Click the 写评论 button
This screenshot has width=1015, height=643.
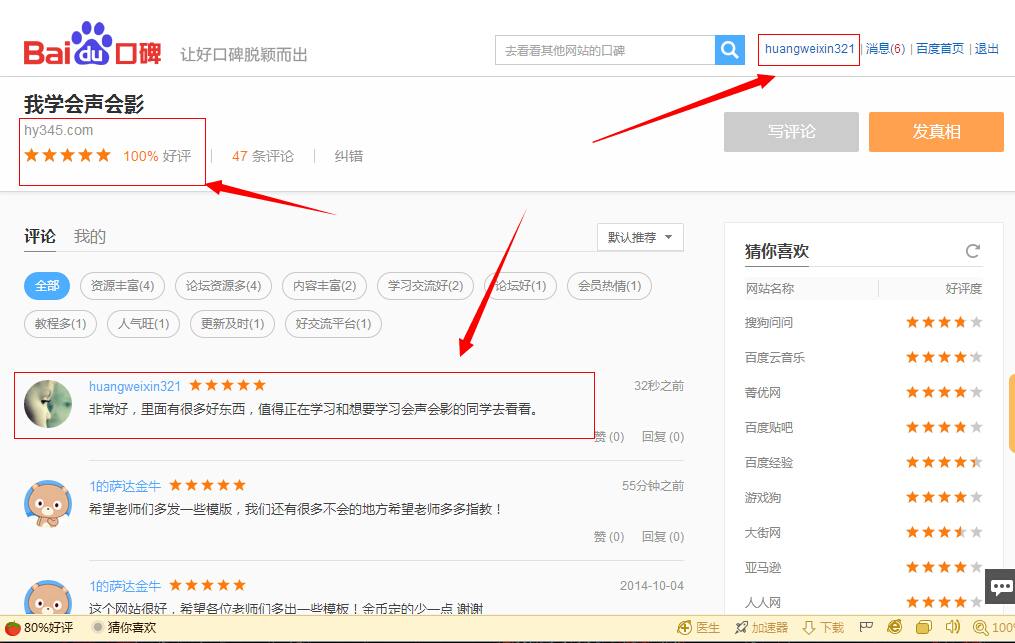click(791, 132)
